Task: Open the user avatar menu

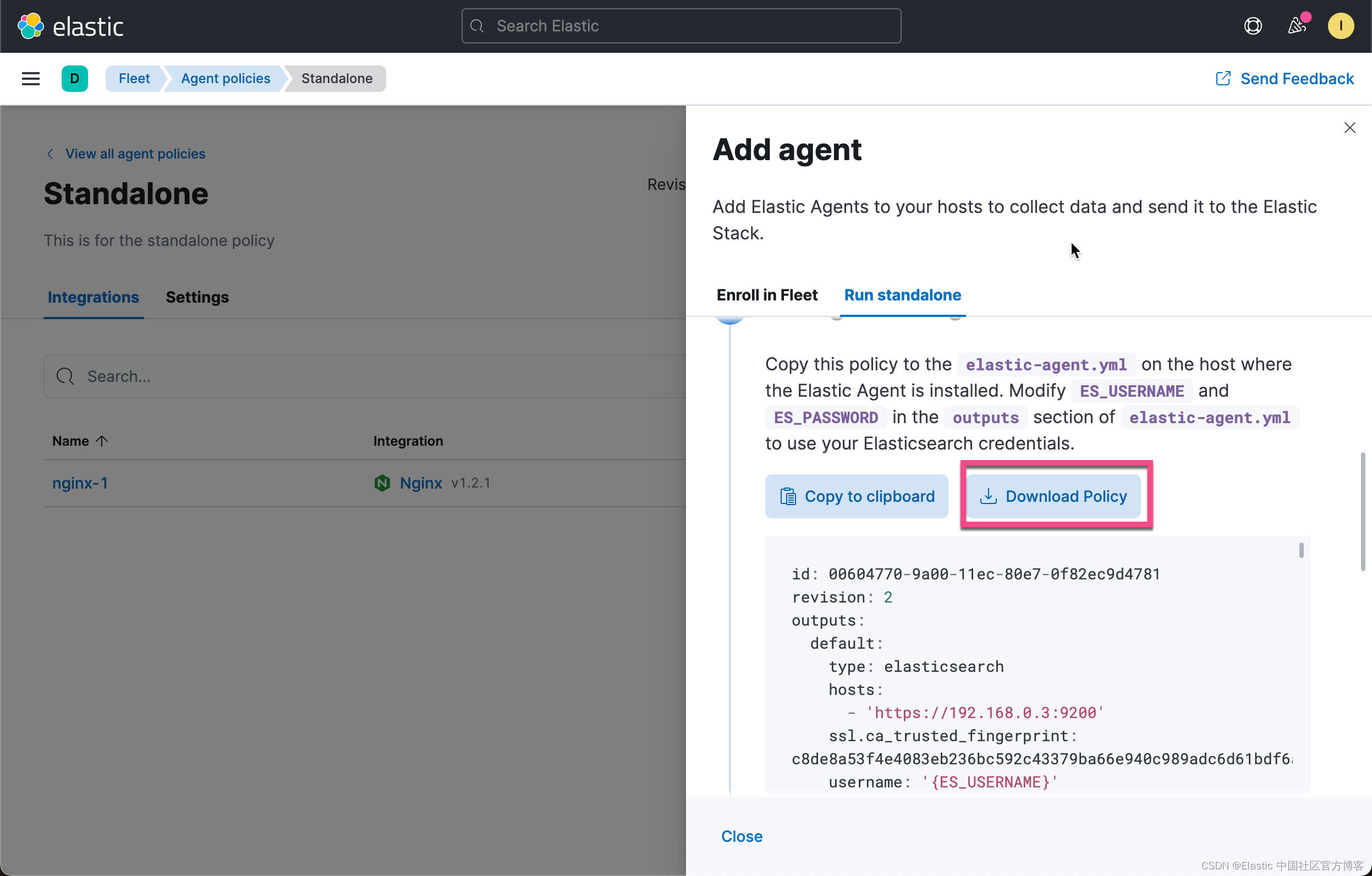Action: [x=1340, y=26]
